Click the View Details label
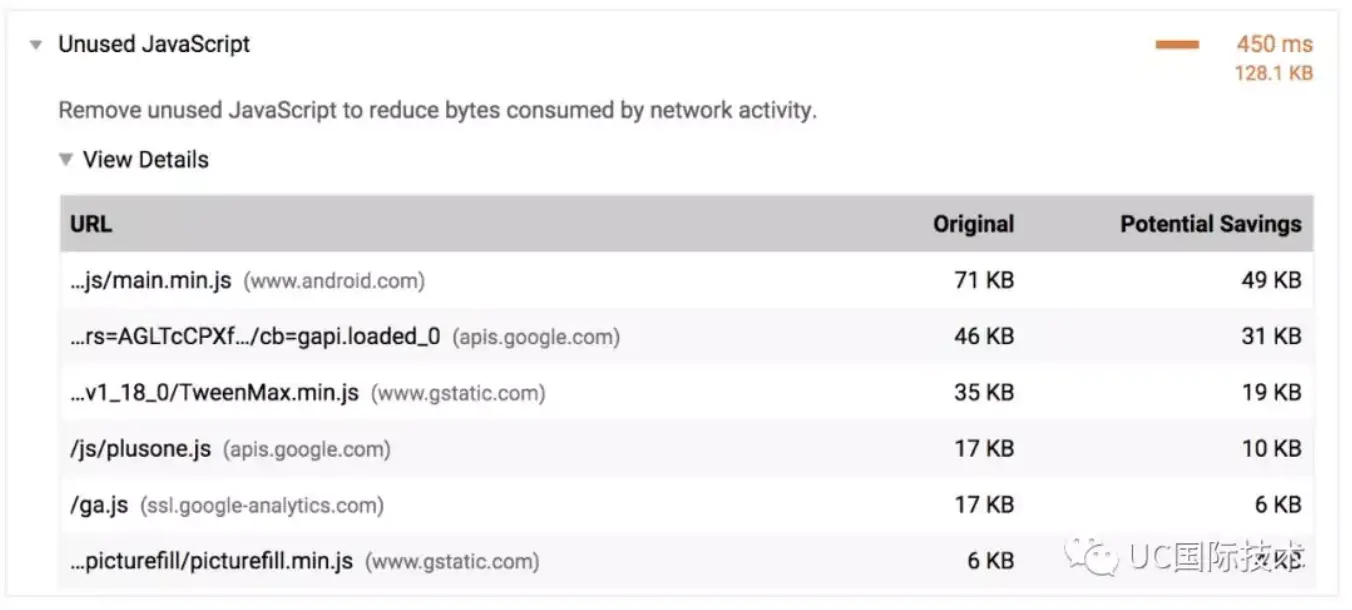The image size is (1352, 610). (x=146, y=160)
